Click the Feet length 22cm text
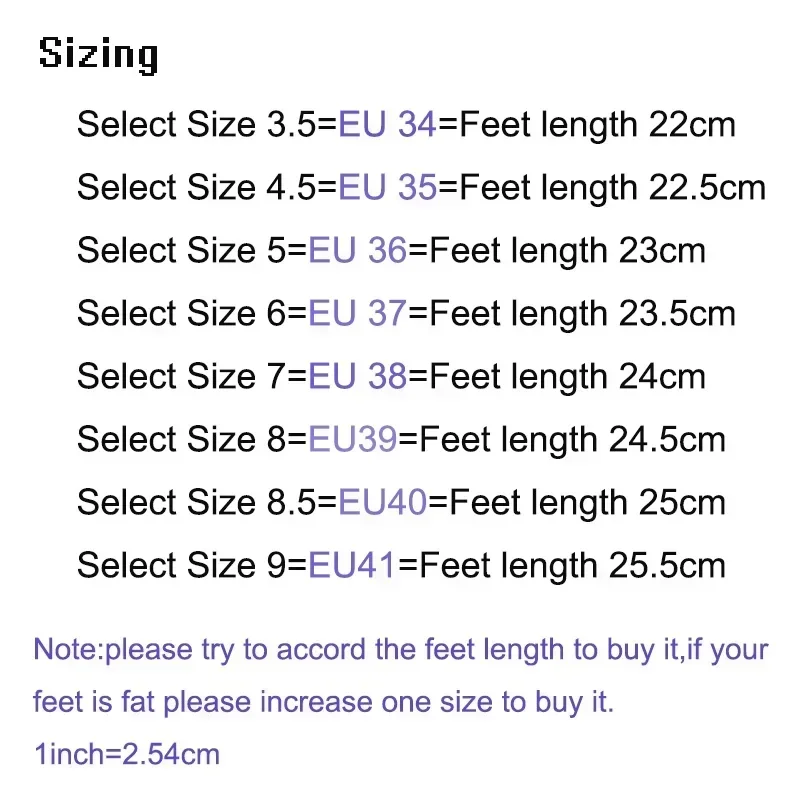The width and height of the screenshot is (800, 800). [x=597, y=125]
